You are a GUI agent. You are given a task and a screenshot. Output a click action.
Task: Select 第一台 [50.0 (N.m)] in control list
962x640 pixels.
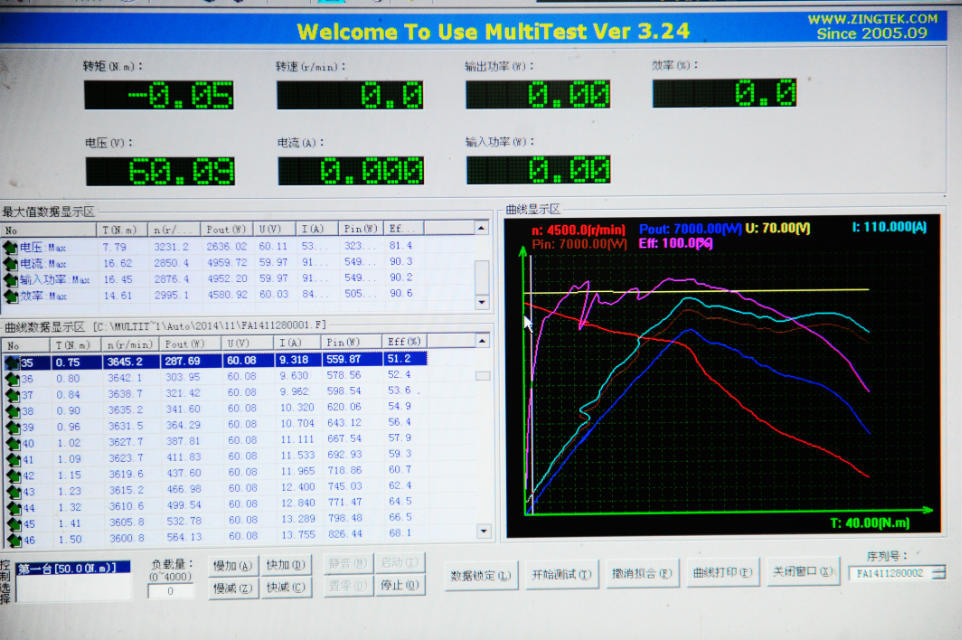tap(73, 568)
